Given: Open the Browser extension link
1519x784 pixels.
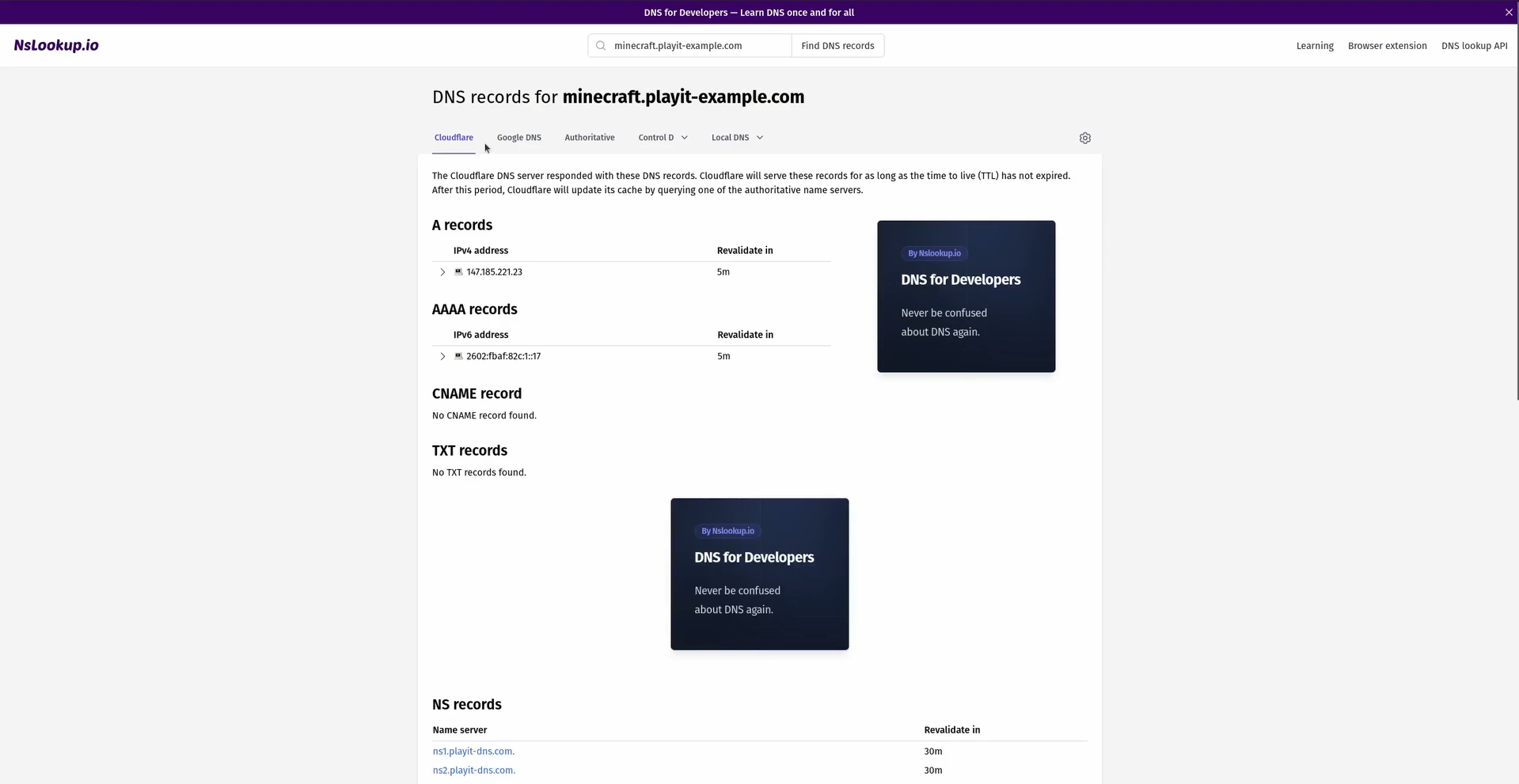Looking at the screenshot, I should (1387, 46).
